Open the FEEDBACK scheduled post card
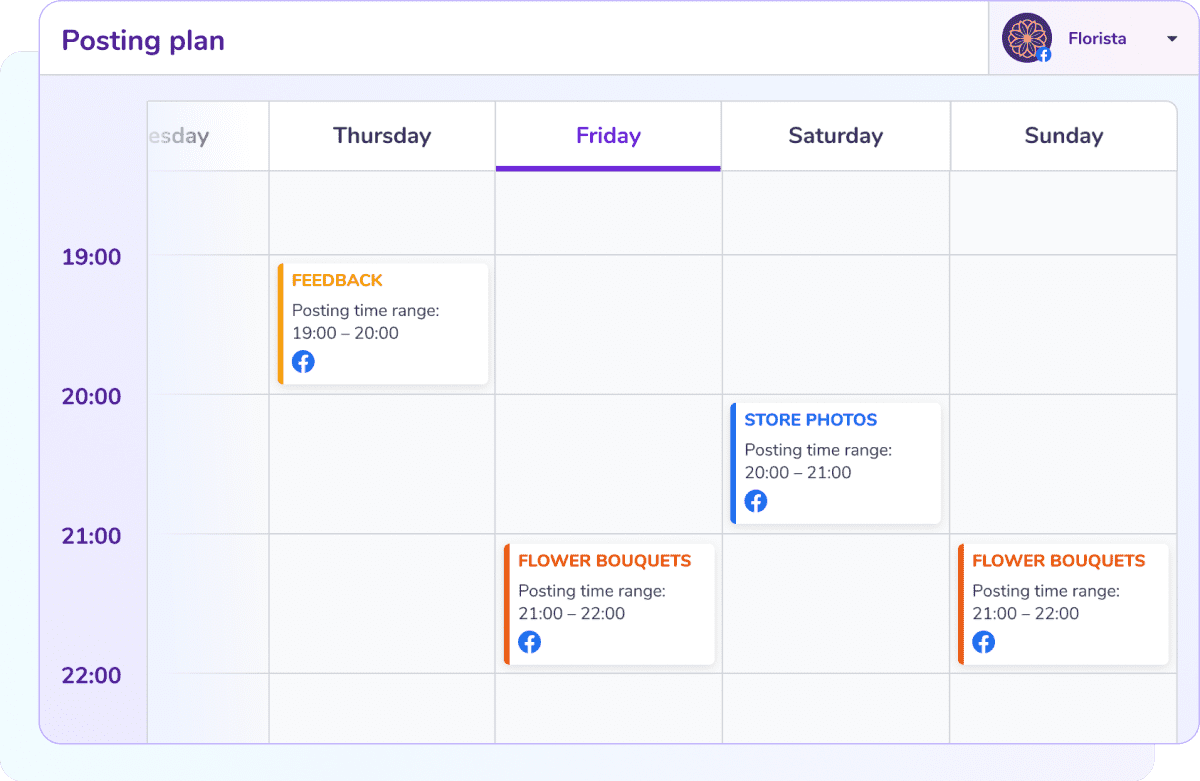Image resolution: width=1200 pixels, height=781 pixels. (x=383, y=322)
